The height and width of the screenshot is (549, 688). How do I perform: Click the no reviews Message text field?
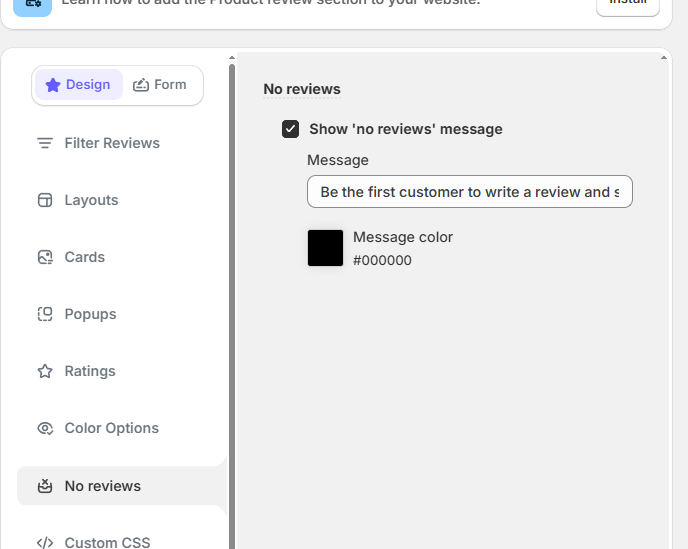click(469, 192)
